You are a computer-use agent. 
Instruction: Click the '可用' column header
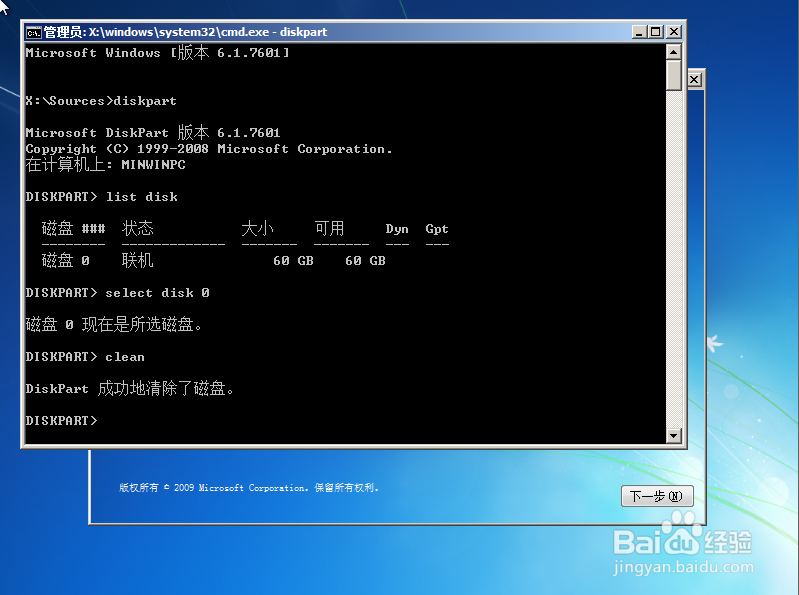click(x=329, y=229)
